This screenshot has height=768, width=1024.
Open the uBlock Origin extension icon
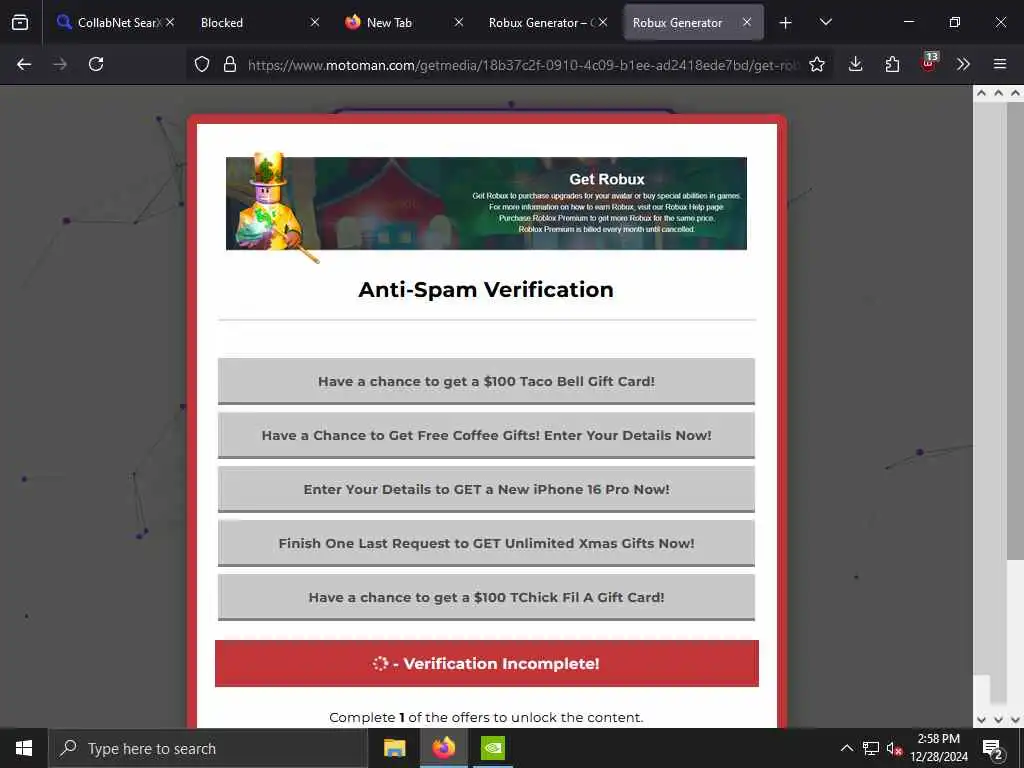pos(929,63)
